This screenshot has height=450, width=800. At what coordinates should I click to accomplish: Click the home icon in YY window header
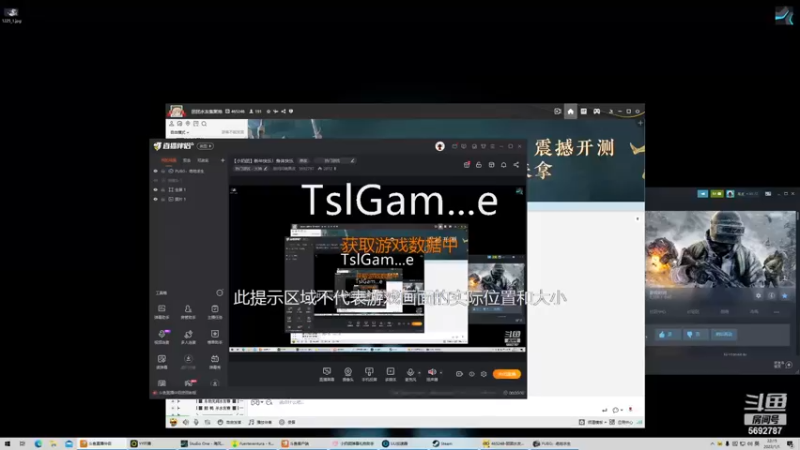coord(570,111)
